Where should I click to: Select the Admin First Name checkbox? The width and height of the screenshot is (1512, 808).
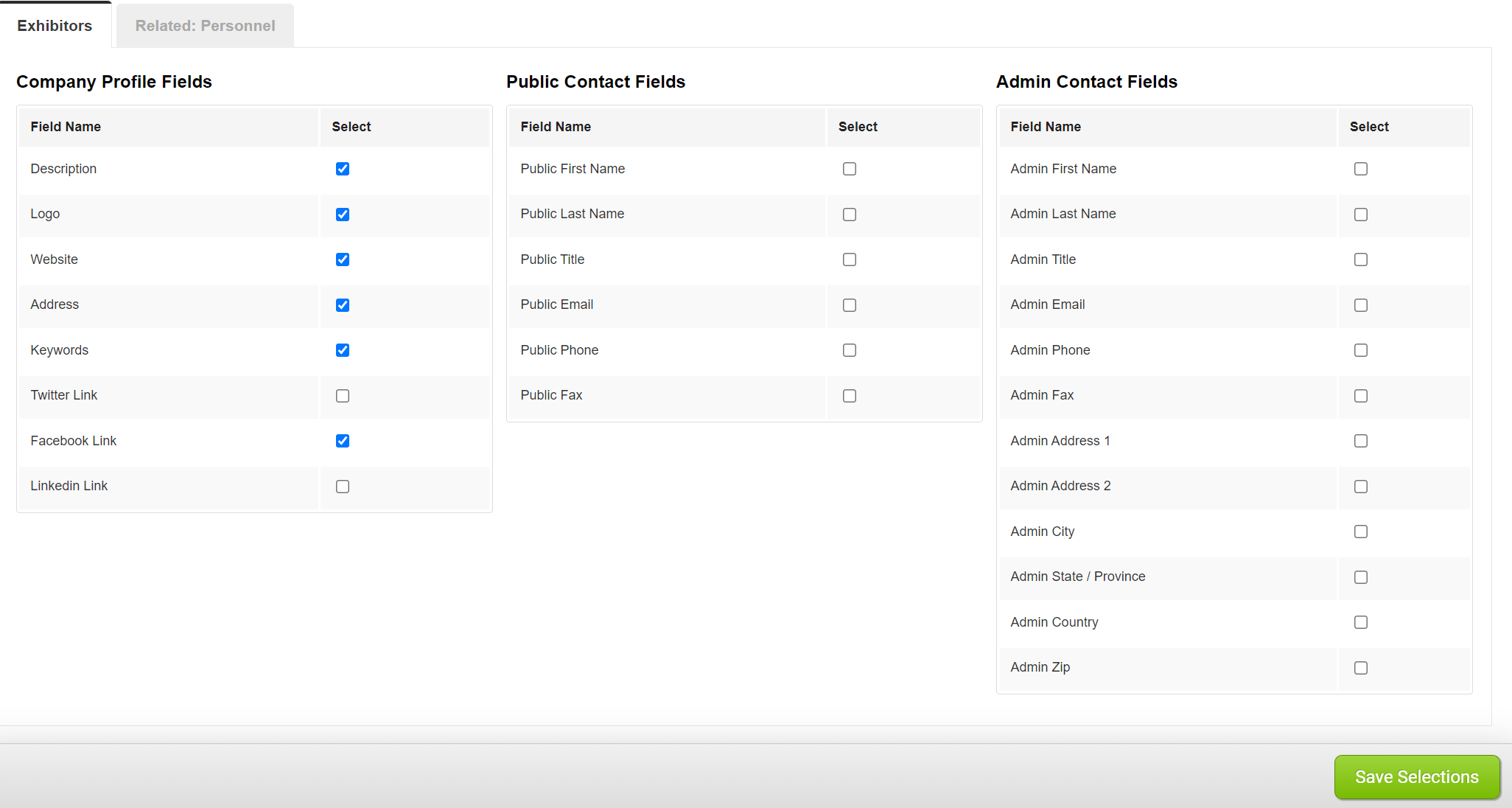[x=1361, y=169]
